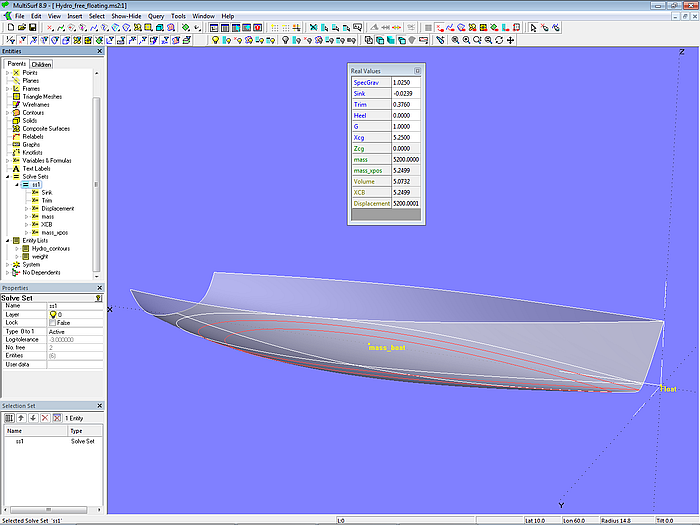Move selected entity up in Selection Set
Screen dimensions: 700x525
click(x=20, y=416)
